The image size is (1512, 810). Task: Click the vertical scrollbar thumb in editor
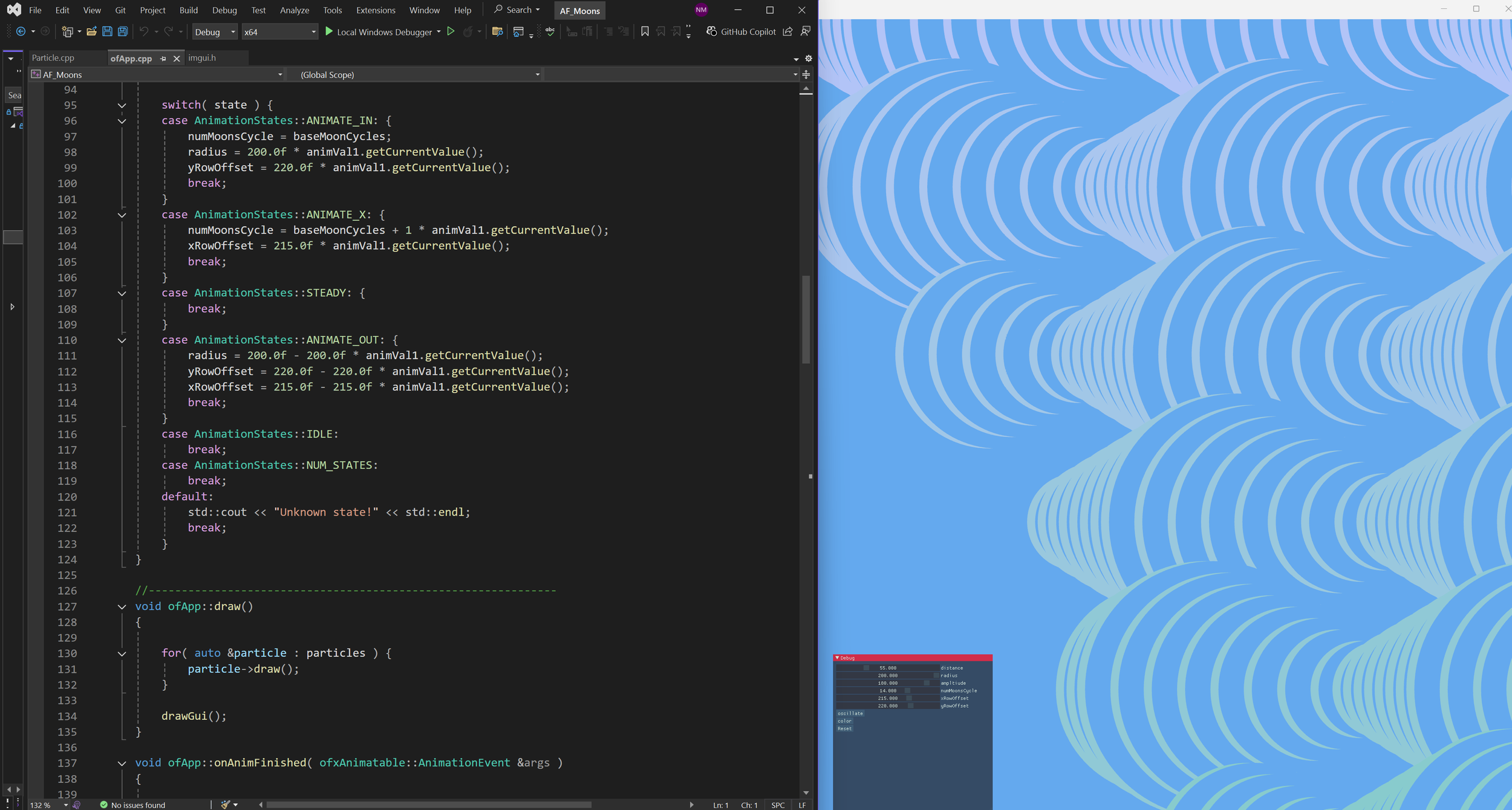coord(806,319)
